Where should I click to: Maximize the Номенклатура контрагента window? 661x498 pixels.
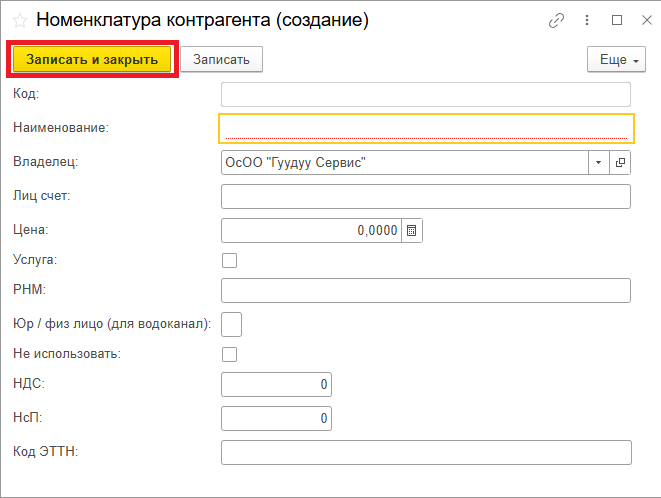click(617, 20)
